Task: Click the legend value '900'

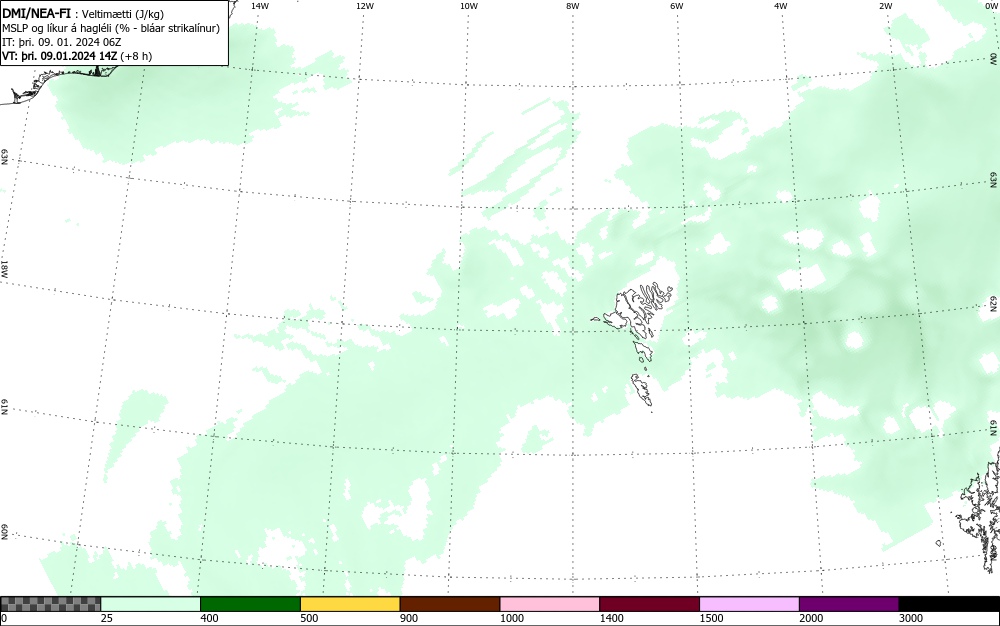Action: pyautogui.click(x=409, y=618)
